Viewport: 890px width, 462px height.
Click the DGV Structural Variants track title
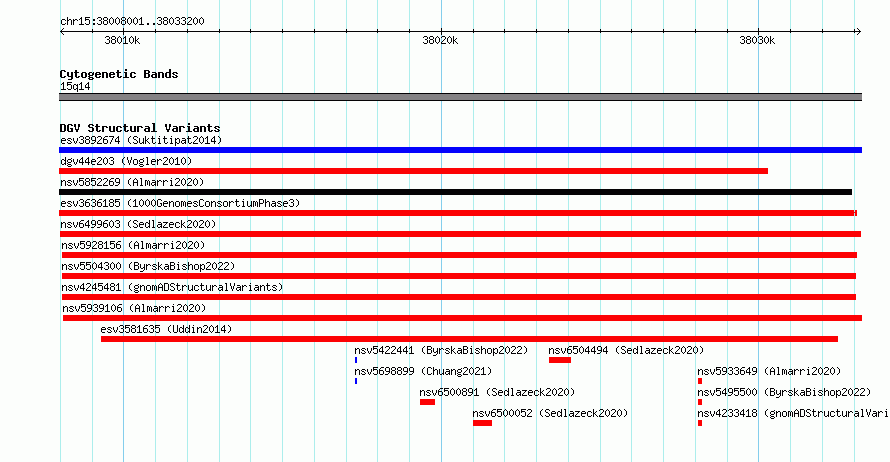[140, 128]
